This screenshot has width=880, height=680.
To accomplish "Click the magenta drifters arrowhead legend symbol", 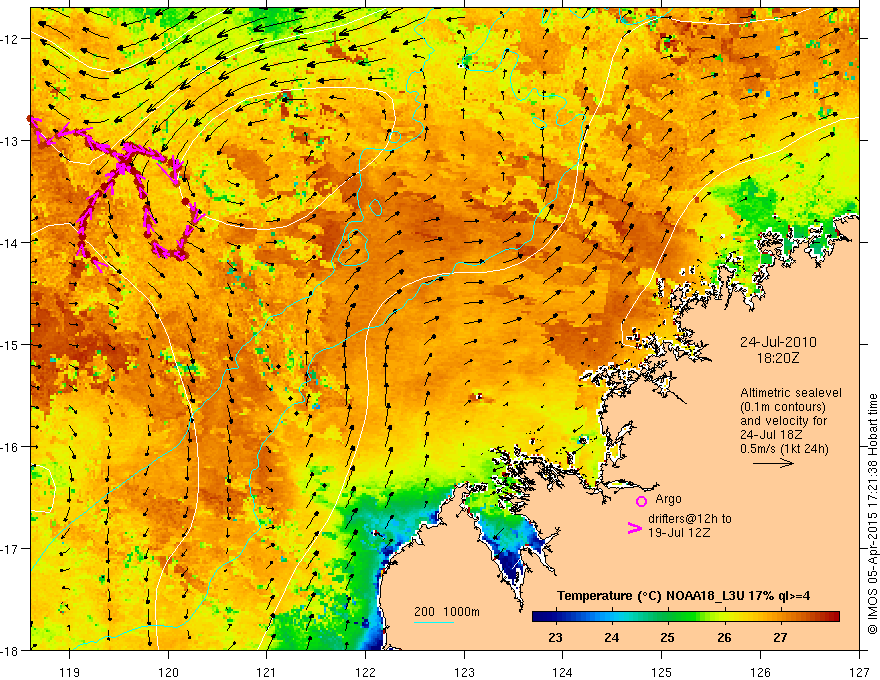I will [x=634, y=528].
